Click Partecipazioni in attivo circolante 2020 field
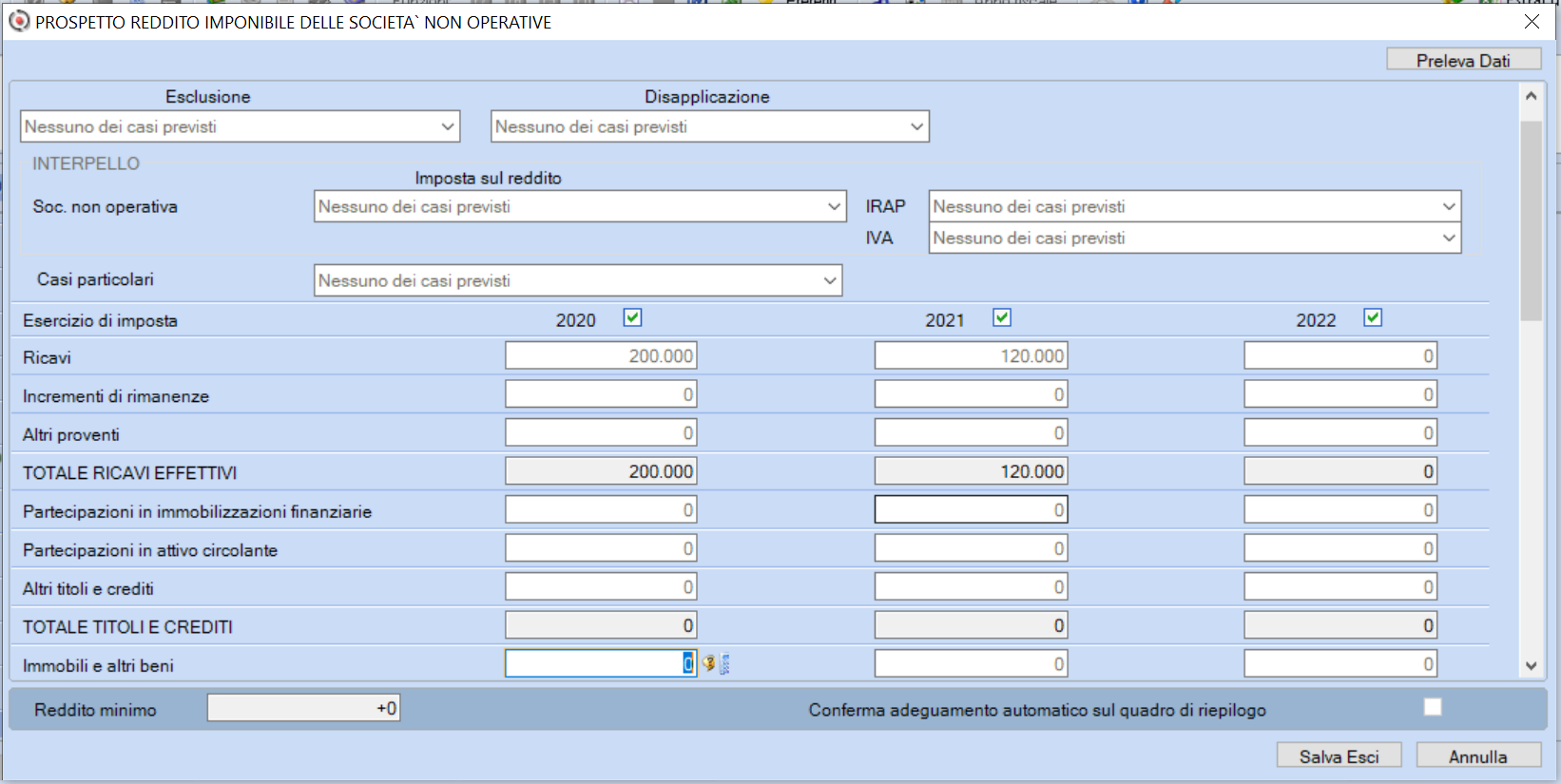Viewport: 1561px width, 784px height. (601, 548)
